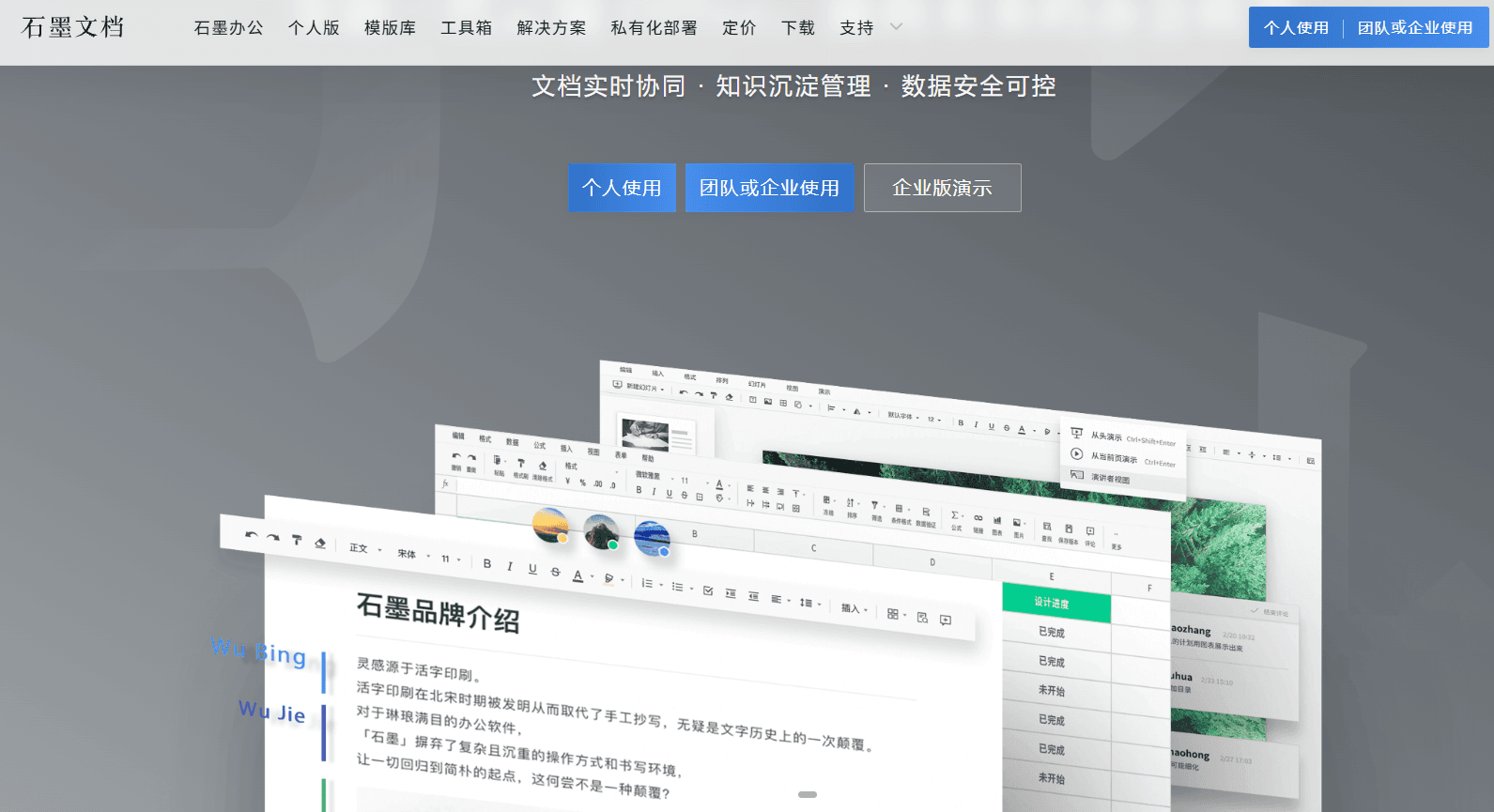Toggle the checklist icon in document toolbar

(708, 591)
